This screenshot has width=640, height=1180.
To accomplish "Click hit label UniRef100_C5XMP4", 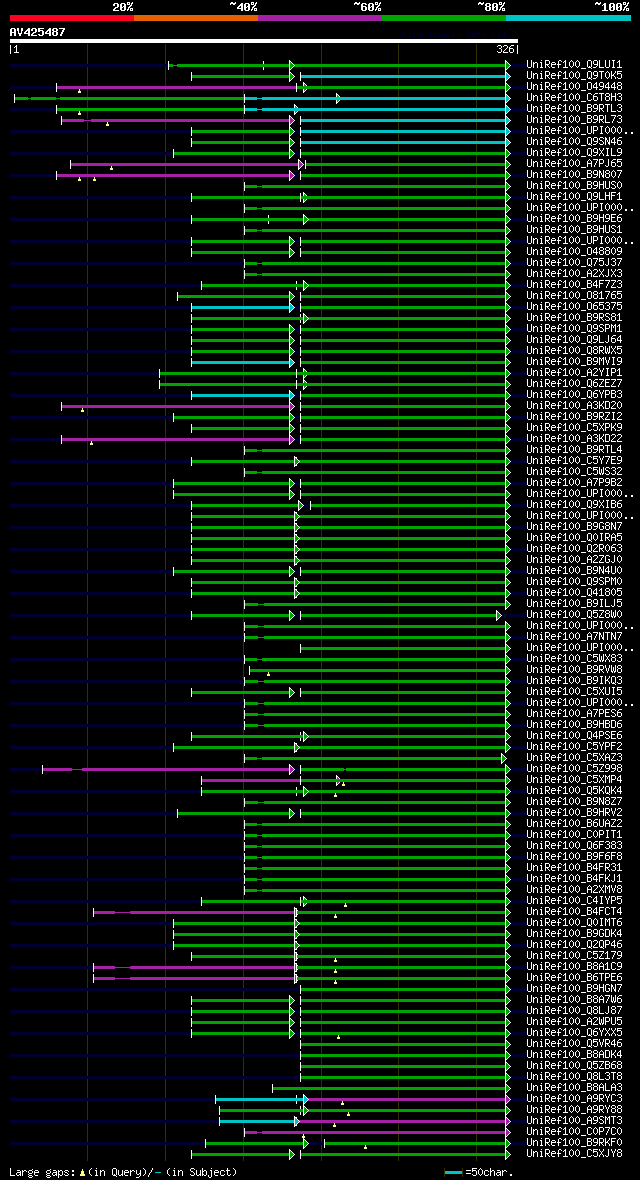I will (574, 780).
